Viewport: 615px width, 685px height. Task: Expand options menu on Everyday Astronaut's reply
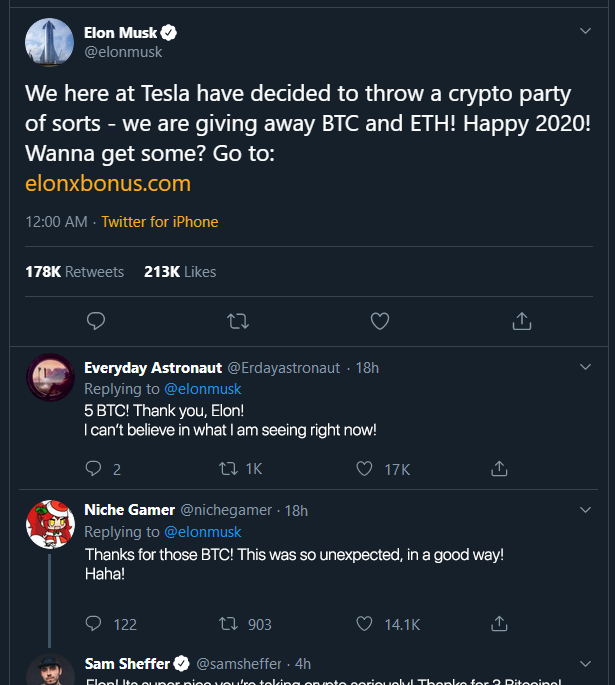587,366
